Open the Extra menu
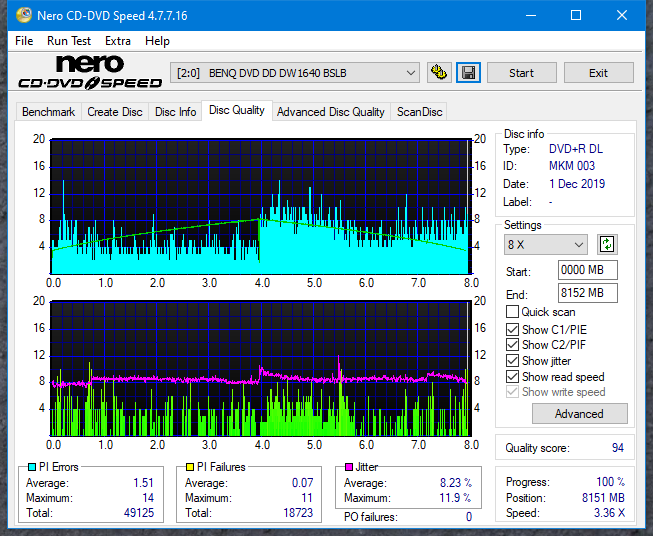This screenshot has width=653, height=536. click(118, 41)
